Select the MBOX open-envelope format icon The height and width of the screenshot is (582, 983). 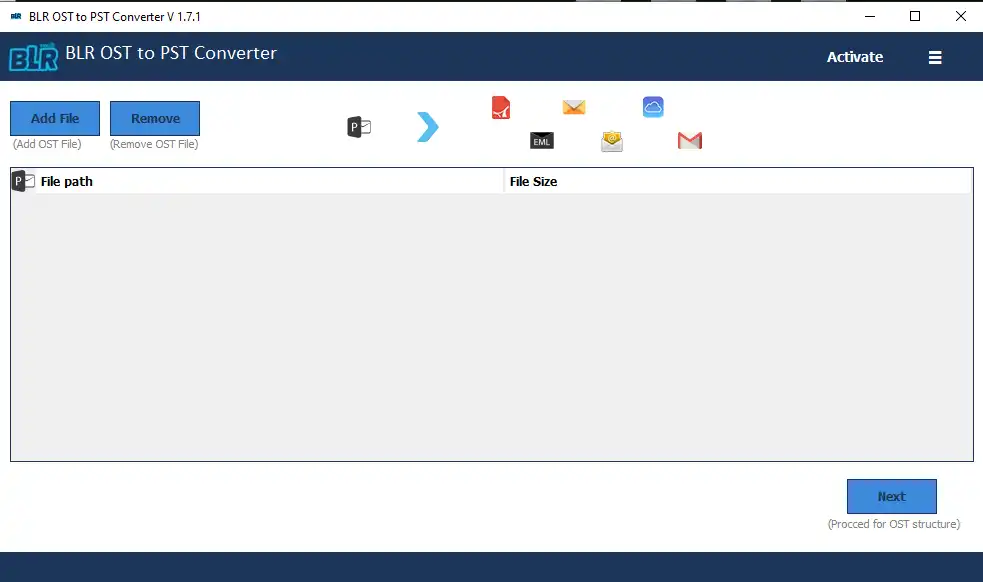(x=611, y=141)
